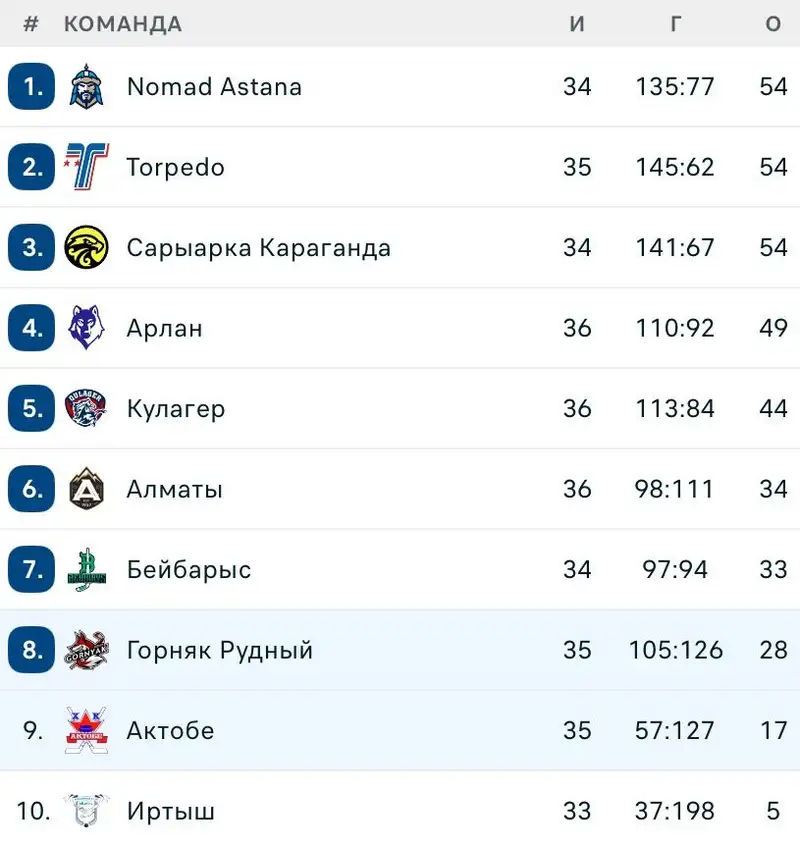Image resolution: width=800 pixels, height=841 pixels.
Task: Click the Иртыш team logo
Action: 86,810
